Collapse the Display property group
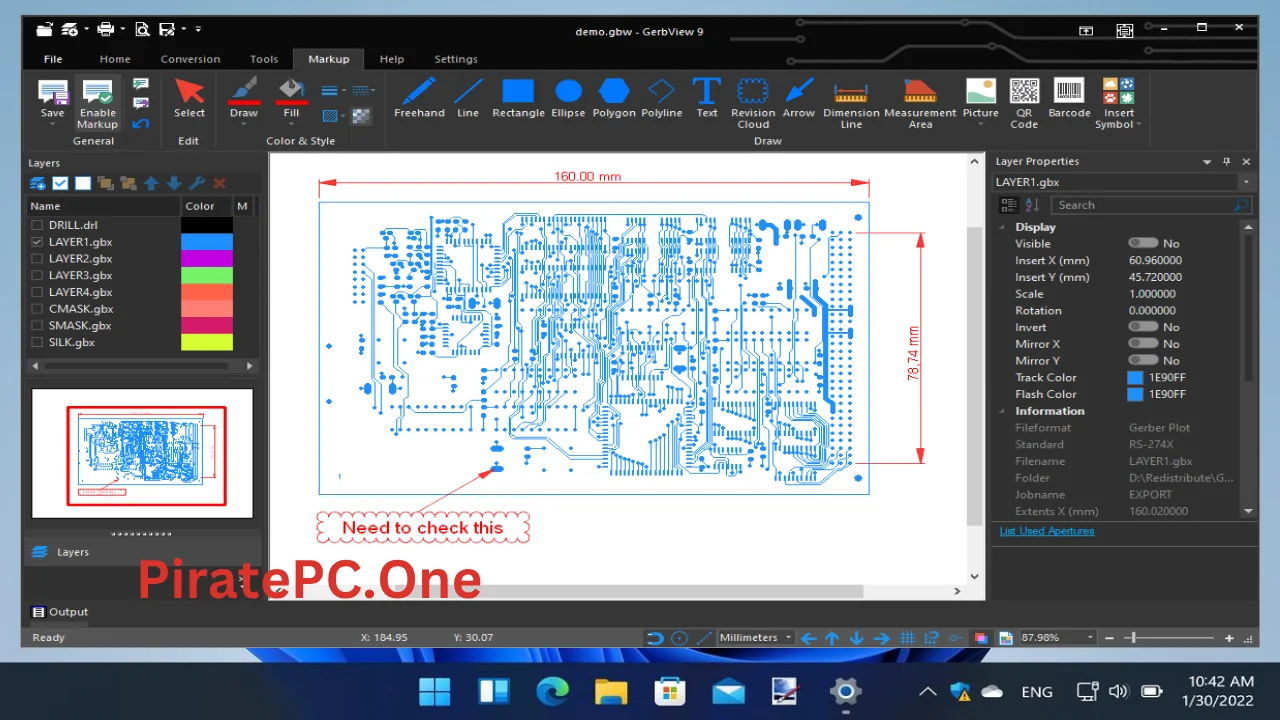The height and width of the screenshot is (720, 1280). point(1003,227)
